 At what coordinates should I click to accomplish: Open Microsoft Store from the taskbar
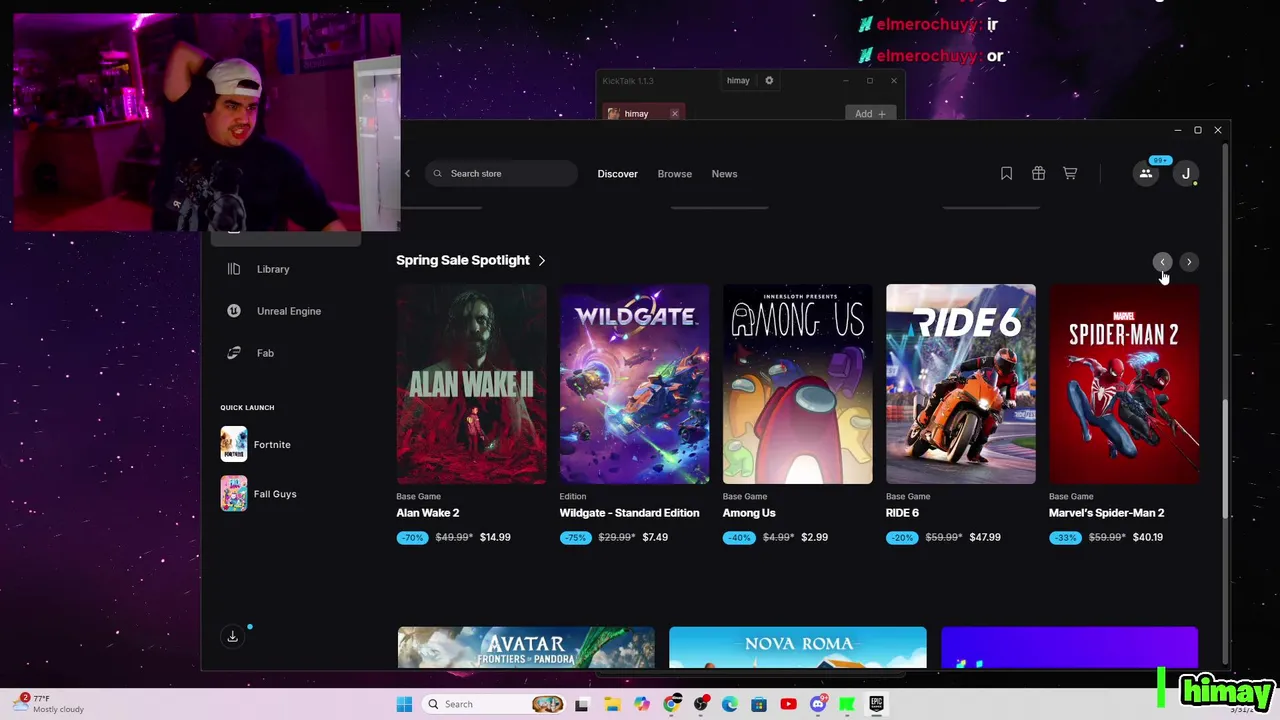coord(759,704)
